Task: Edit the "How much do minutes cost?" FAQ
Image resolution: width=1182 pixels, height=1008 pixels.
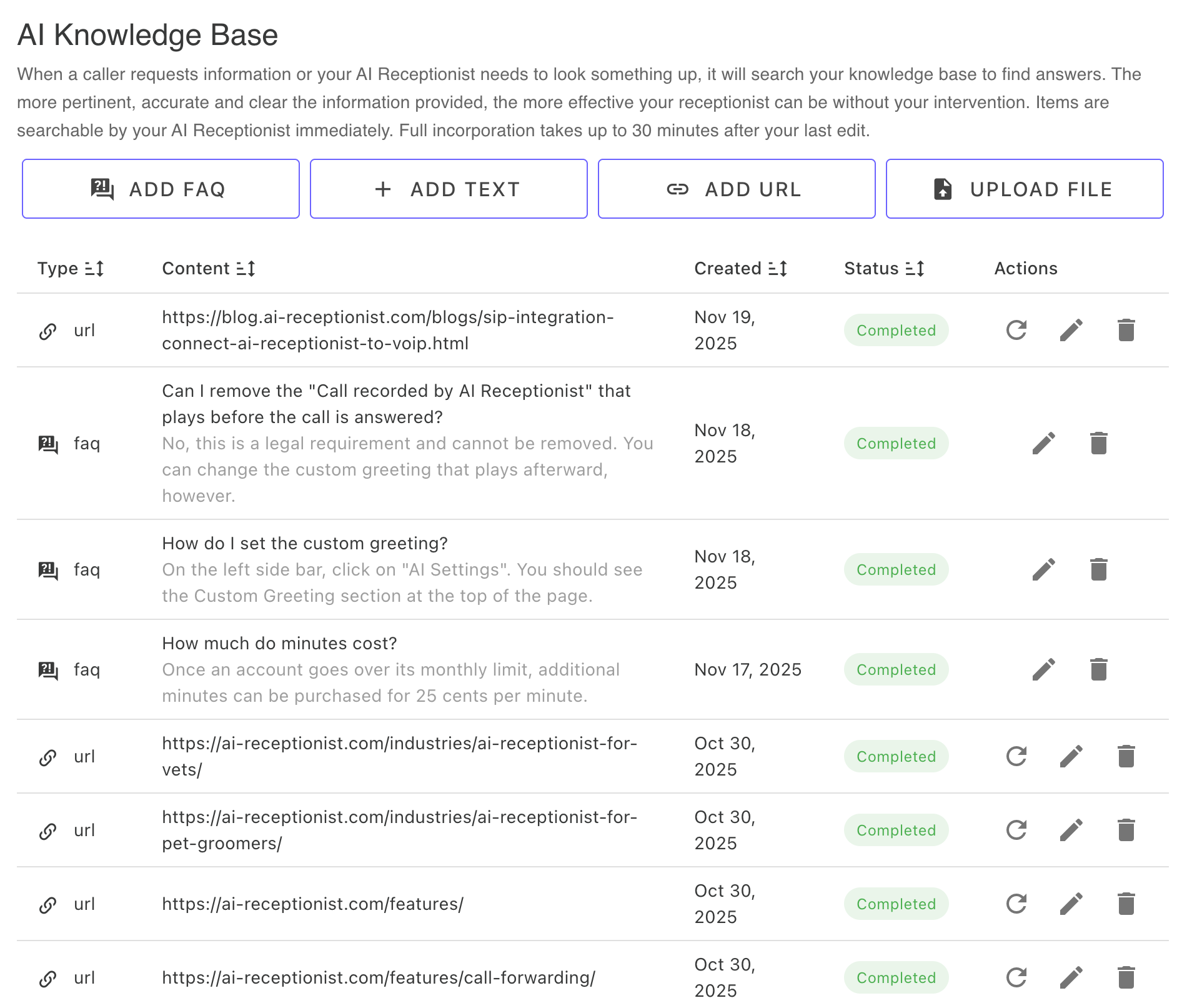Action: [1044, 669]
